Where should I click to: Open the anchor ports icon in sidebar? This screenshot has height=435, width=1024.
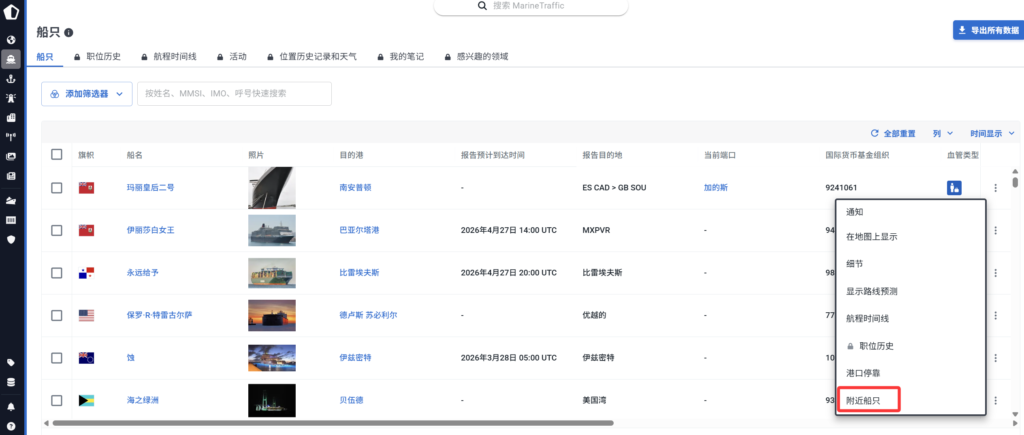11,78
